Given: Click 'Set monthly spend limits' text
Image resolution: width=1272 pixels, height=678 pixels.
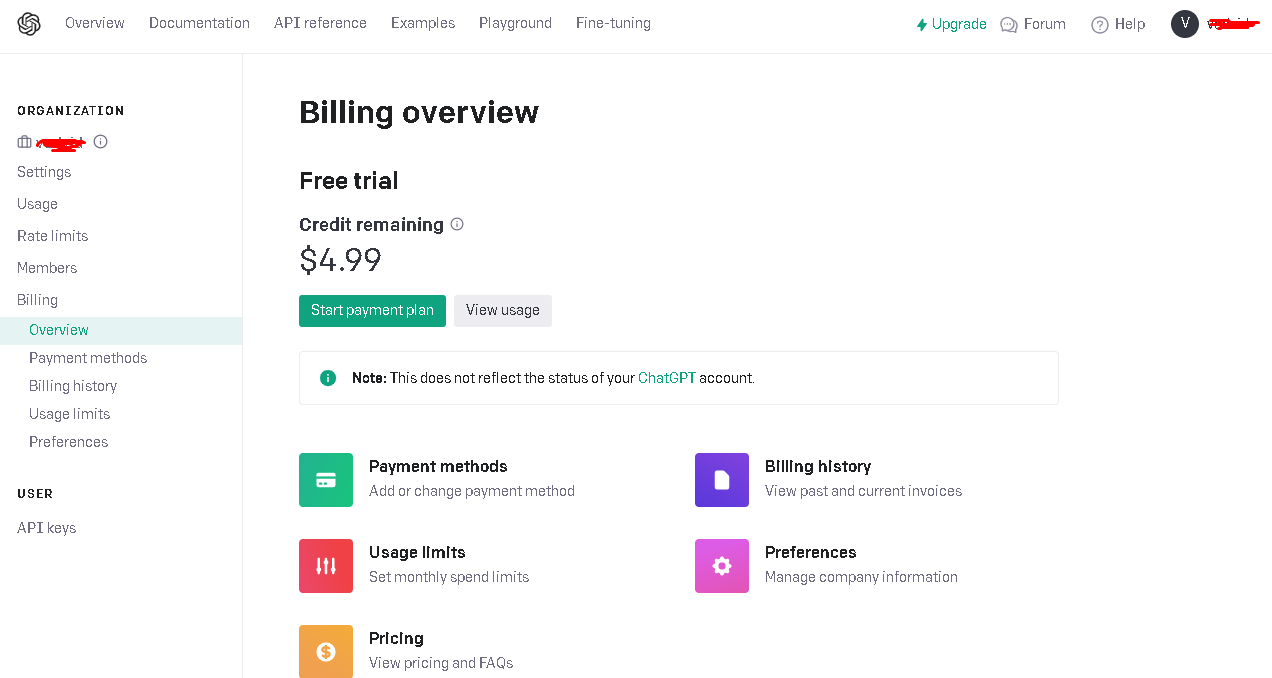Looking at the screenshot, I should coord(449,577).
